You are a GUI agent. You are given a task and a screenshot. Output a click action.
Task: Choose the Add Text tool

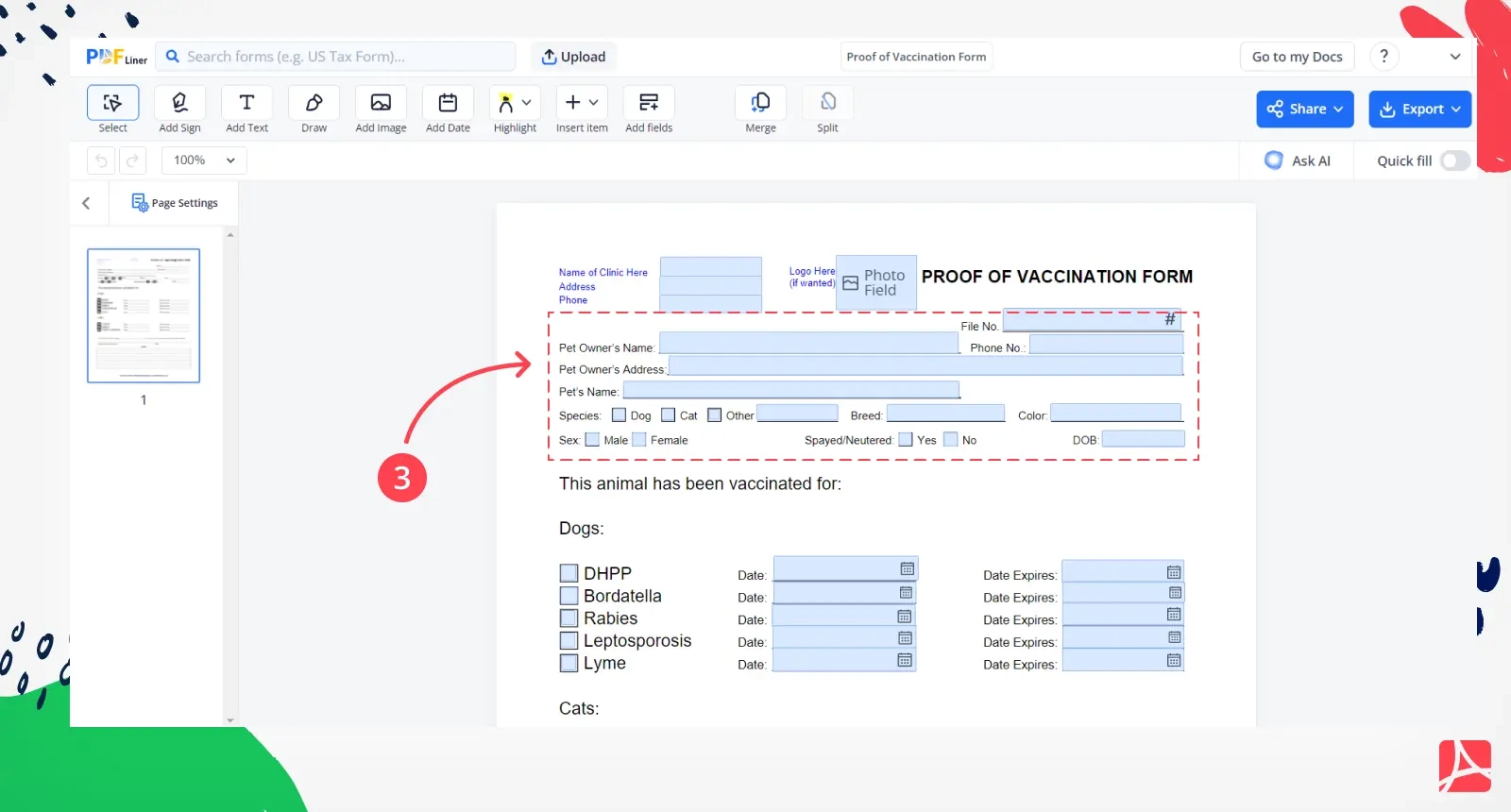(x=246, y=103)
